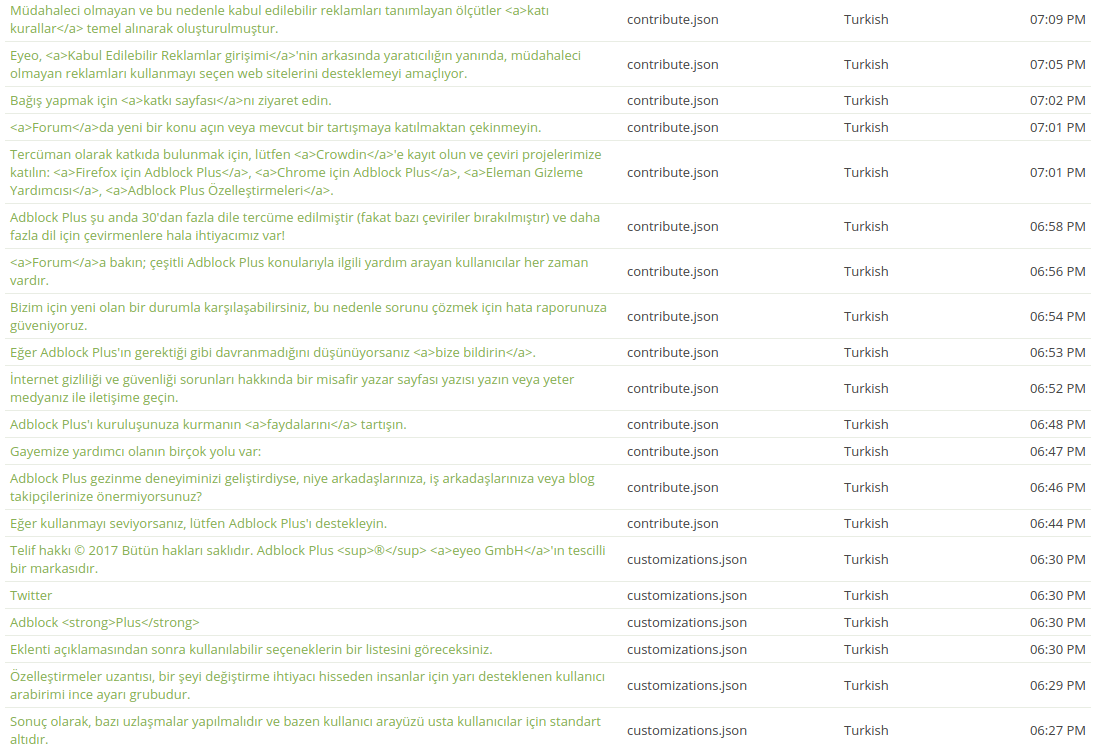Click contribute.json in the 07:05 PM row
The image size is (1115, 749).
(673, 65)
